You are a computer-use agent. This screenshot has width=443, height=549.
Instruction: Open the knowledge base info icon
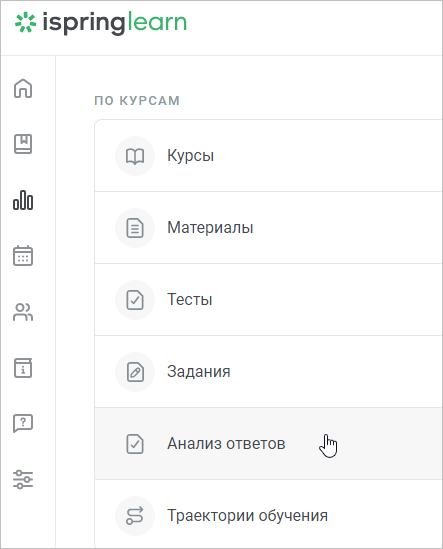(23, 368)
